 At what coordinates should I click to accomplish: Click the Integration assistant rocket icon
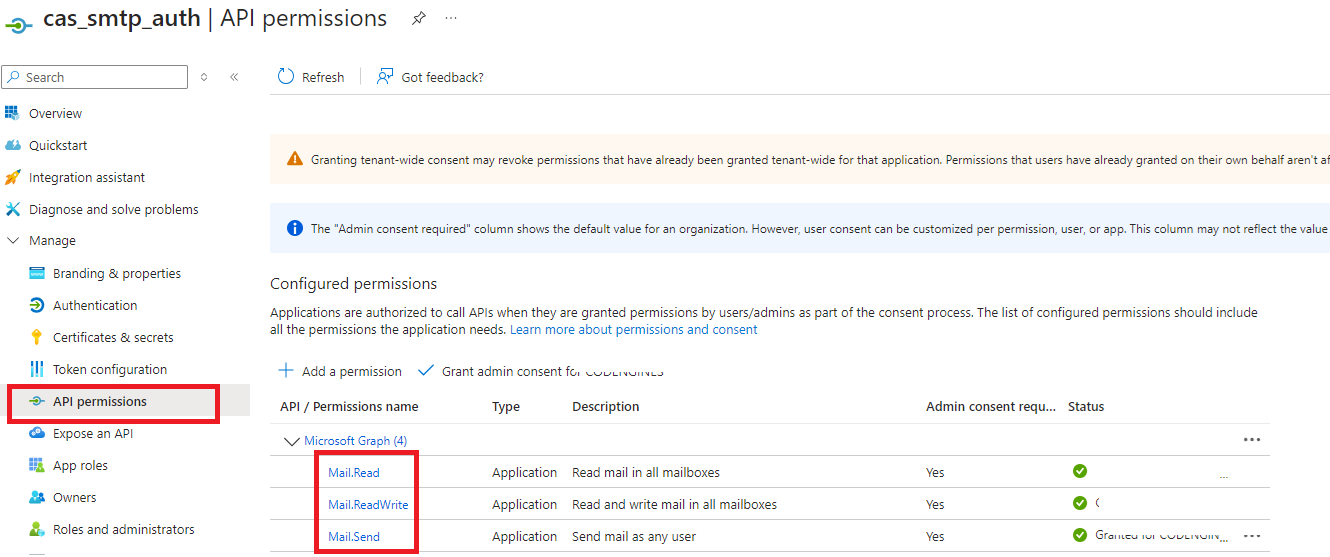12,177
